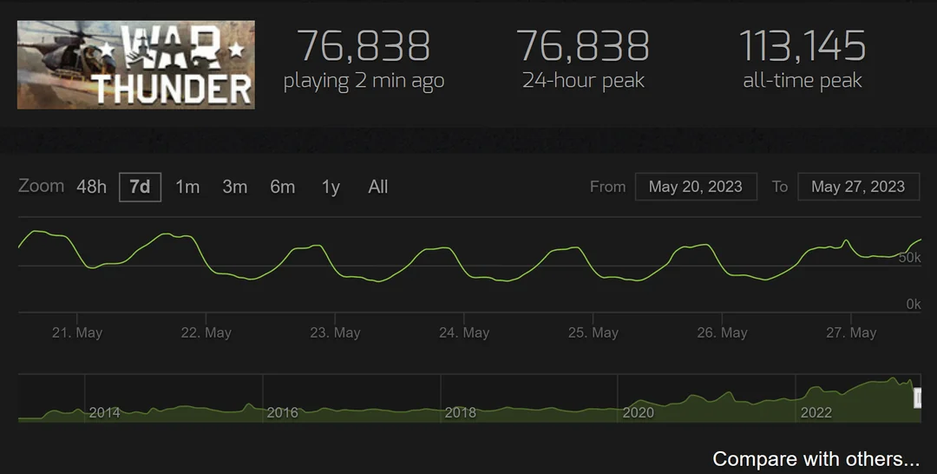
Task: Click the 26. May axis label
Action: pos(722,333)
